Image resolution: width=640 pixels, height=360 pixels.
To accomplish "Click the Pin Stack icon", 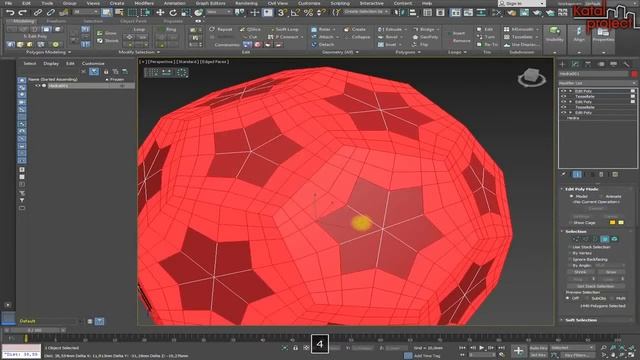I will click(x=564, y=174).
